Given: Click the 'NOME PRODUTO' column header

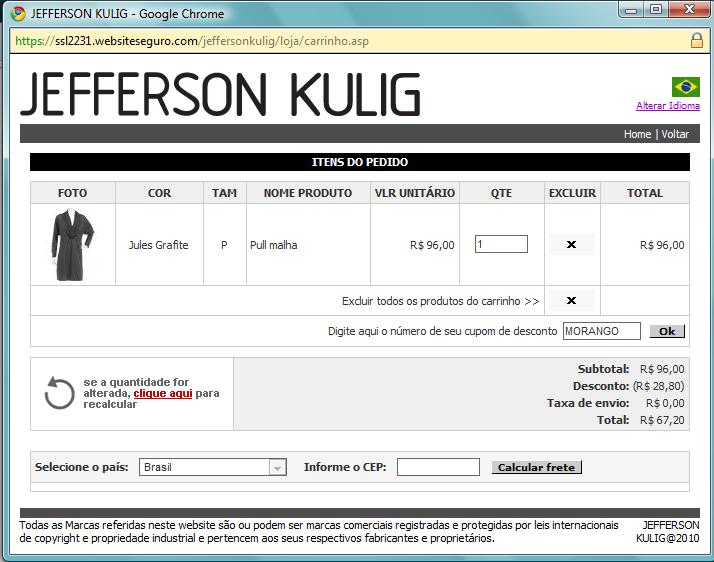Looking at the screenshot, I should tap(308, 193).
